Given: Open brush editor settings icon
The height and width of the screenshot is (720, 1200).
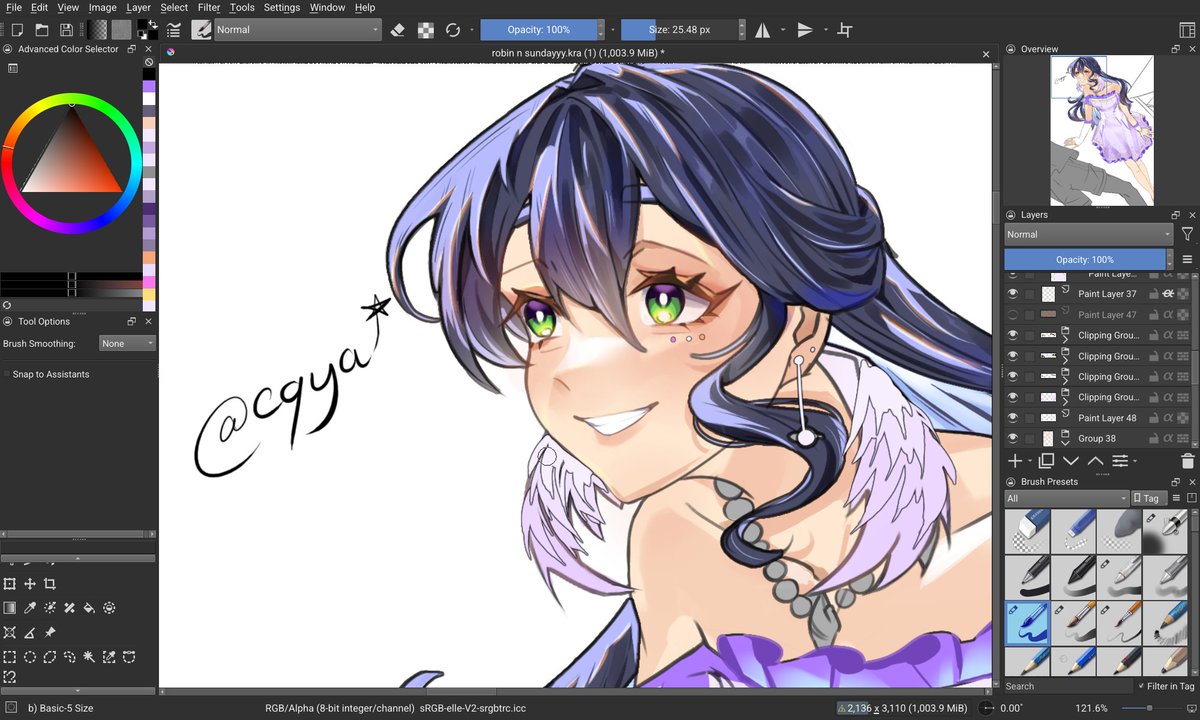Looking at the screenshot, I should click(x=174, y=30).
